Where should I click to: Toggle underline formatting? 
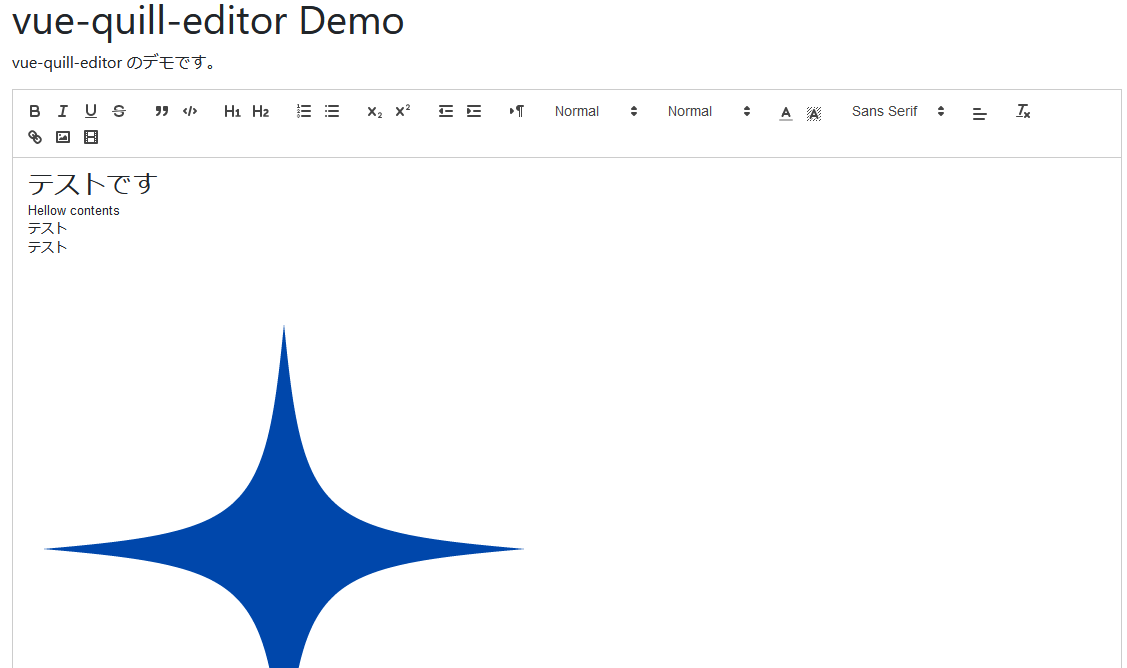tap(91, 111)
